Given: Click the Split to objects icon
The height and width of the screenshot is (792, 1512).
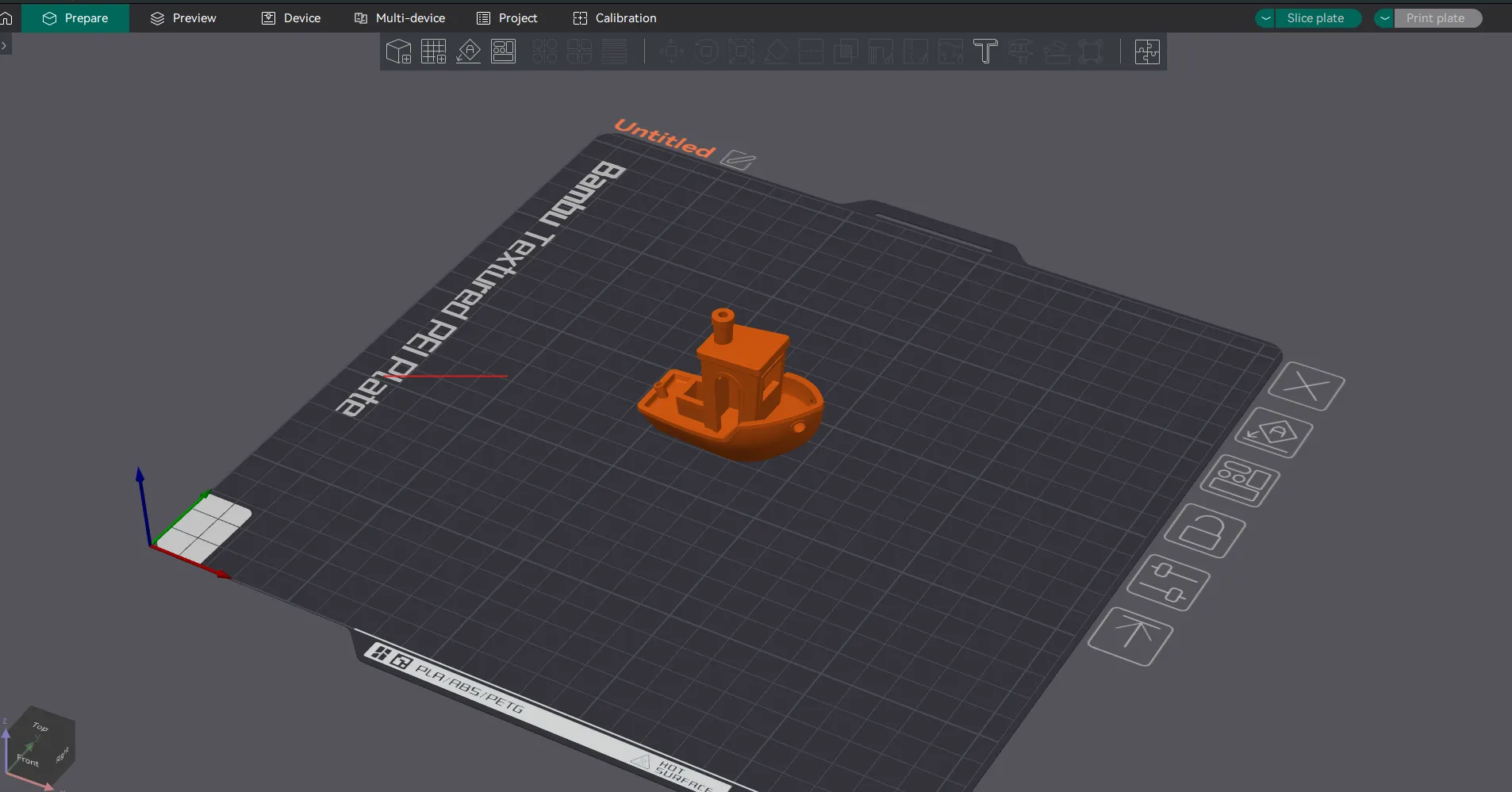Looking at the screenshot, I should 544,52.
